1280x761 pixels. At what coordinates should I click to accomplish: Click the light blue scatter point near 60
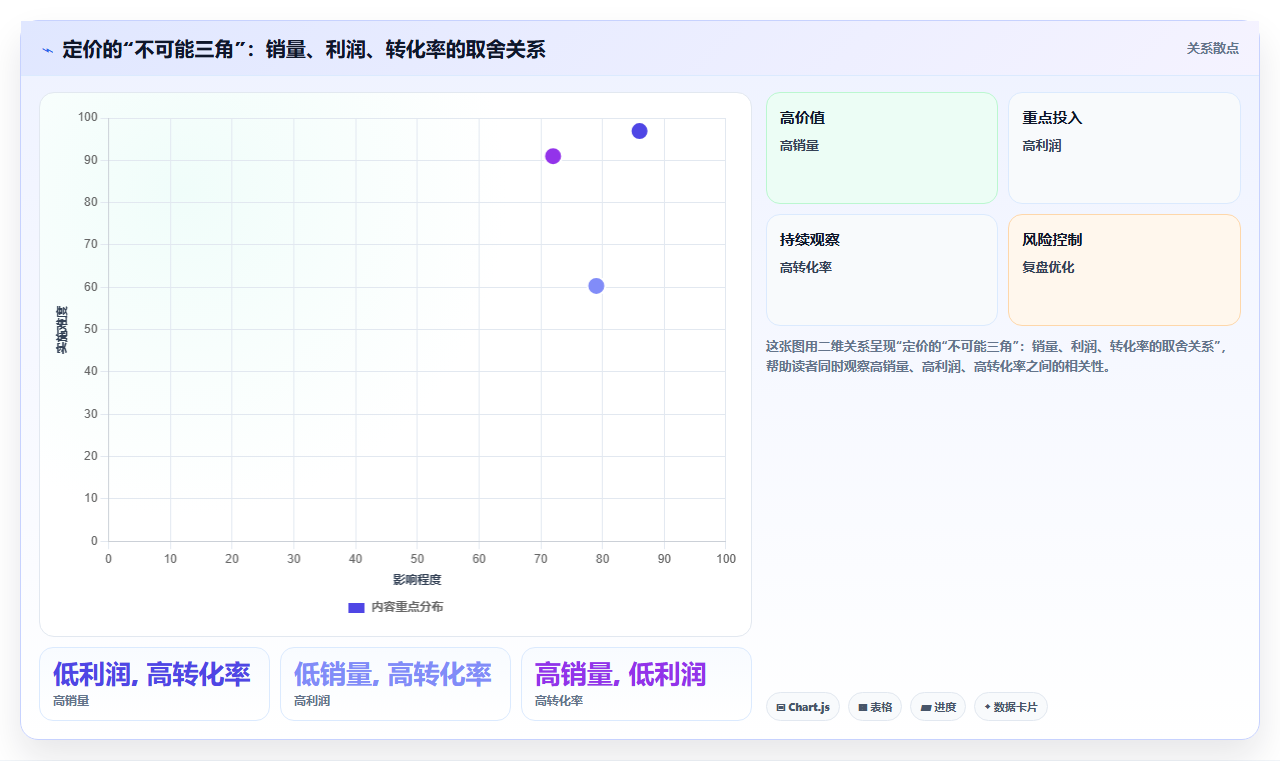point(596,286)
